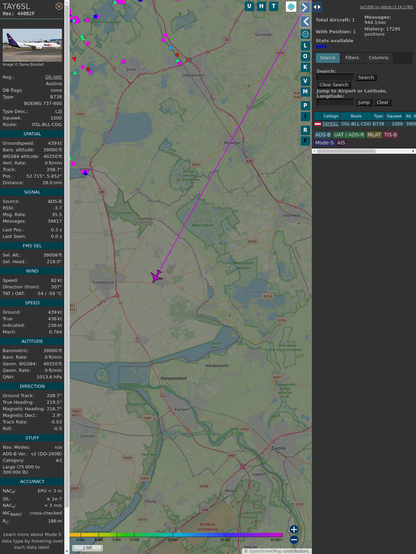Open the map layer selector icon
The image size is (416, 554).
291,6
